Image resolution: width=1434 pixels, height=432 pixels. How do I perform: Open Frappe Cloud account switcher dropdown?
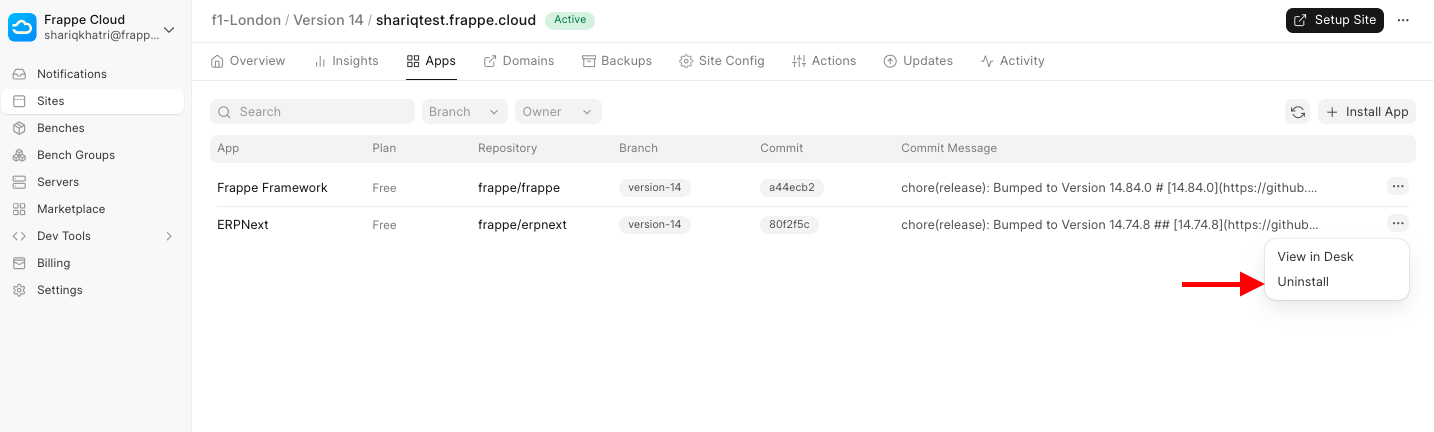pos(95,28)
